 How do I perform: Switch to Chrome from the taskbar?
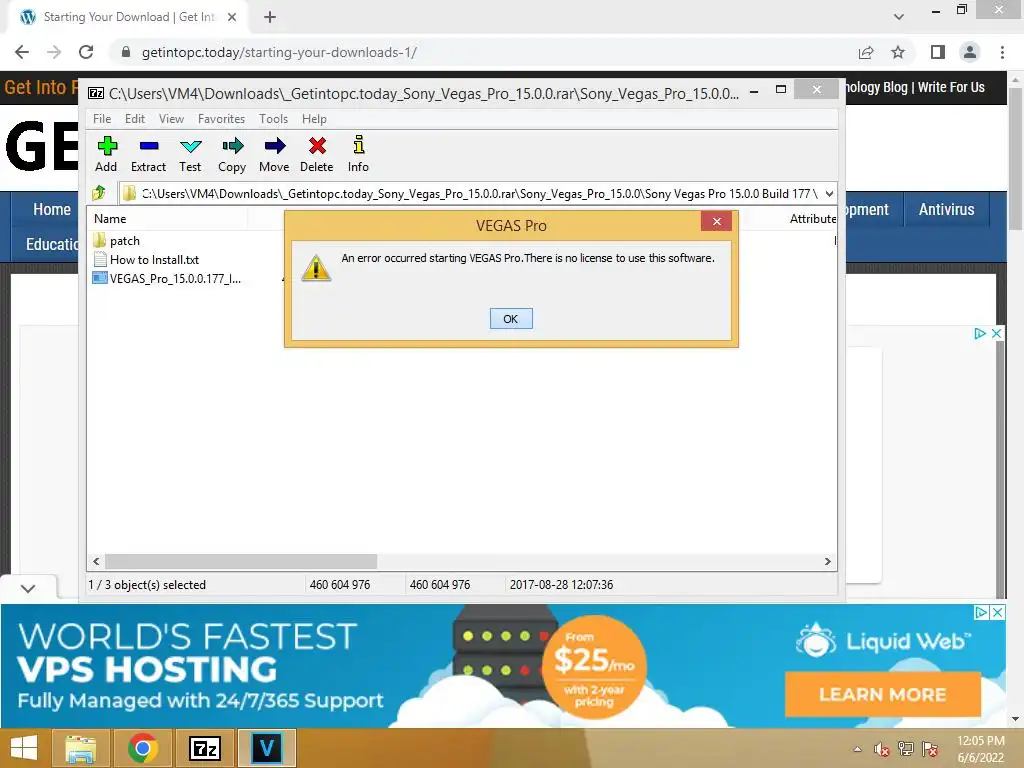143,748
